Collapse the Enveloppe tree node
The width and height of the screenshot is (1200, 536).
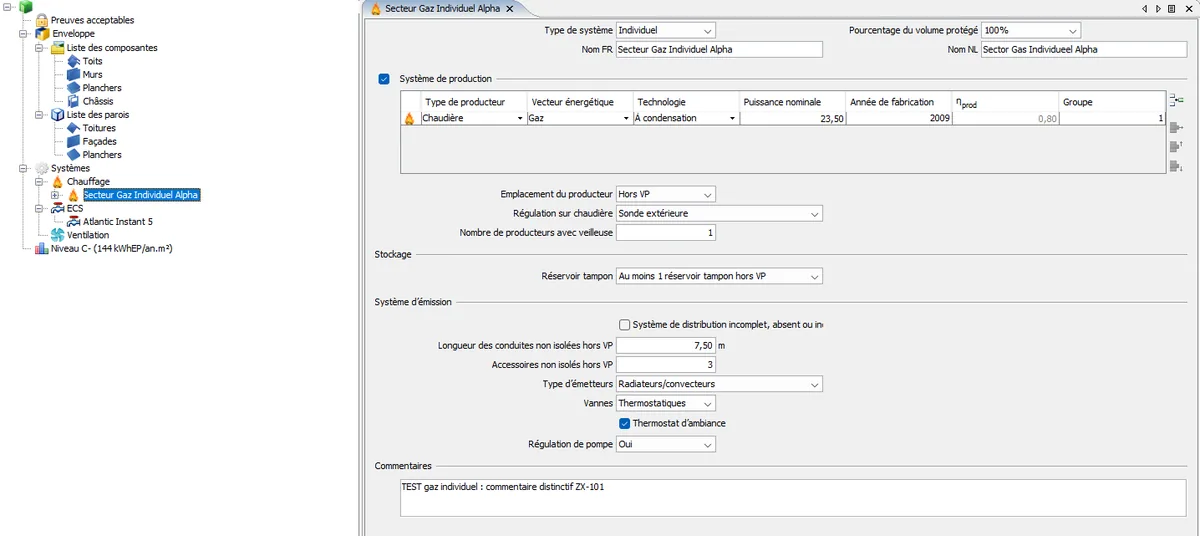coord(24,34)
